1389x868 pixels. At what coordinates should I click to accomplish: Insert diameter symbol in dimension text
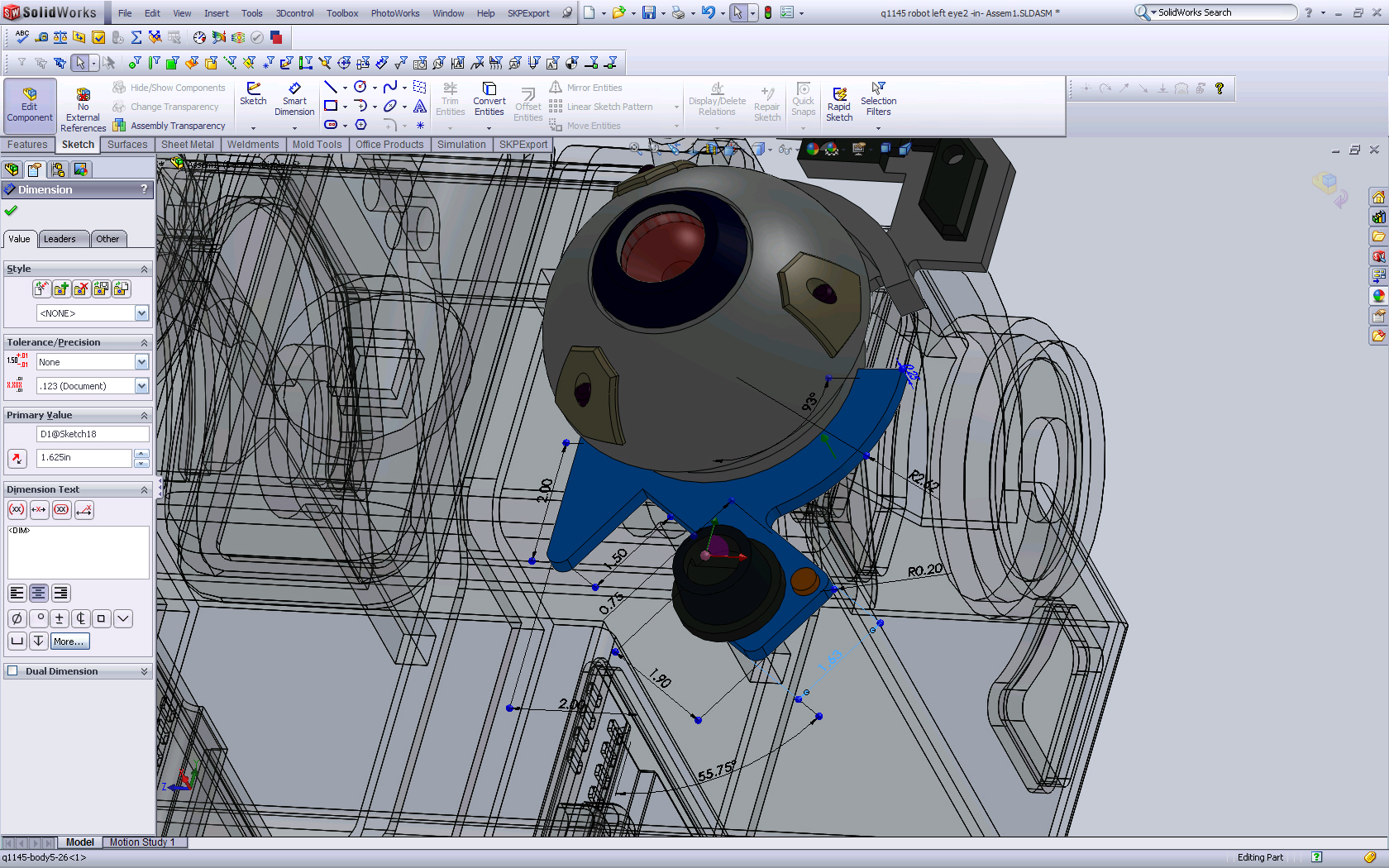point(17,618)
